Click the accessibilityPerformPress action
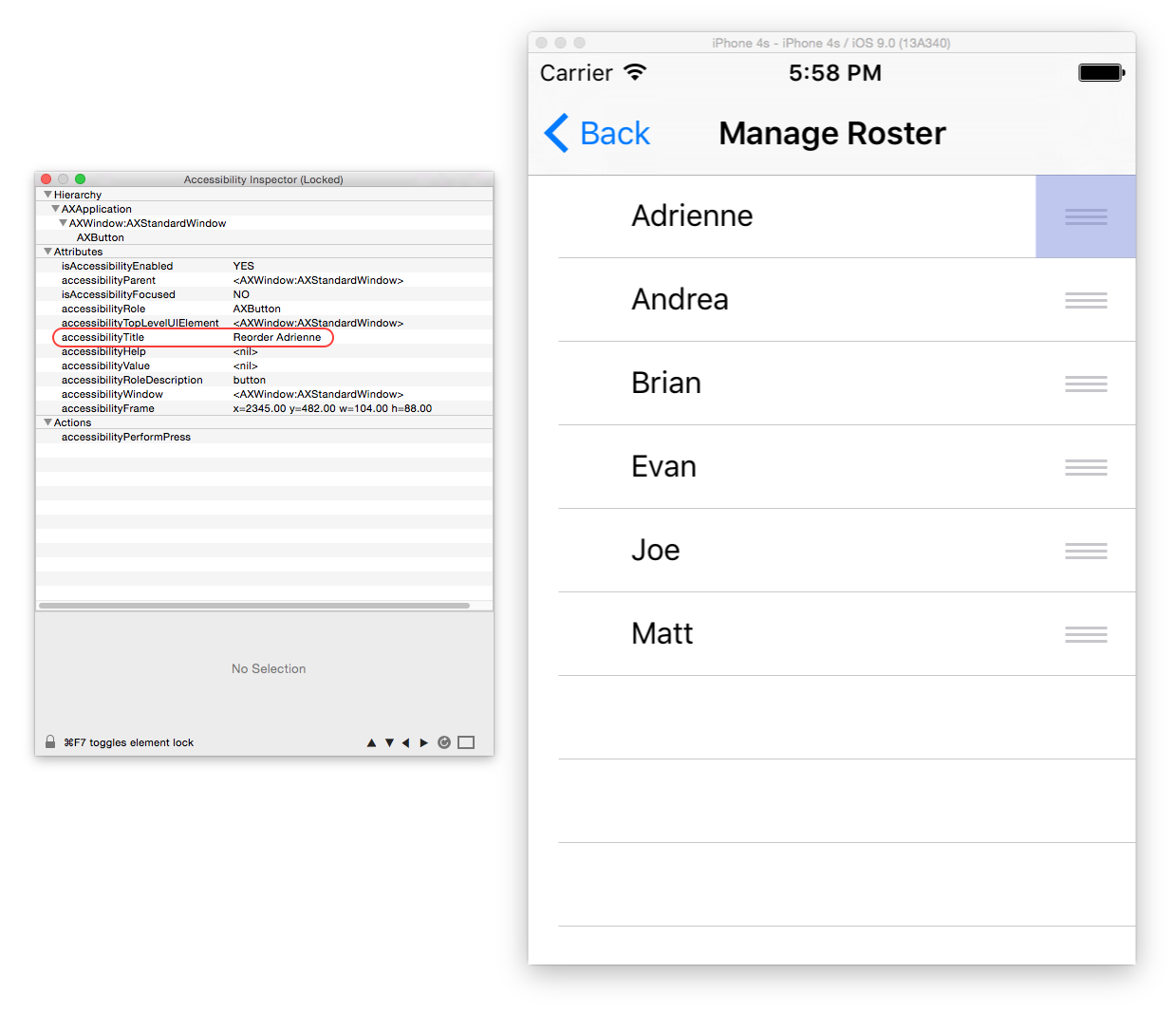The image size is (1176, 1012). pos(126,437)
